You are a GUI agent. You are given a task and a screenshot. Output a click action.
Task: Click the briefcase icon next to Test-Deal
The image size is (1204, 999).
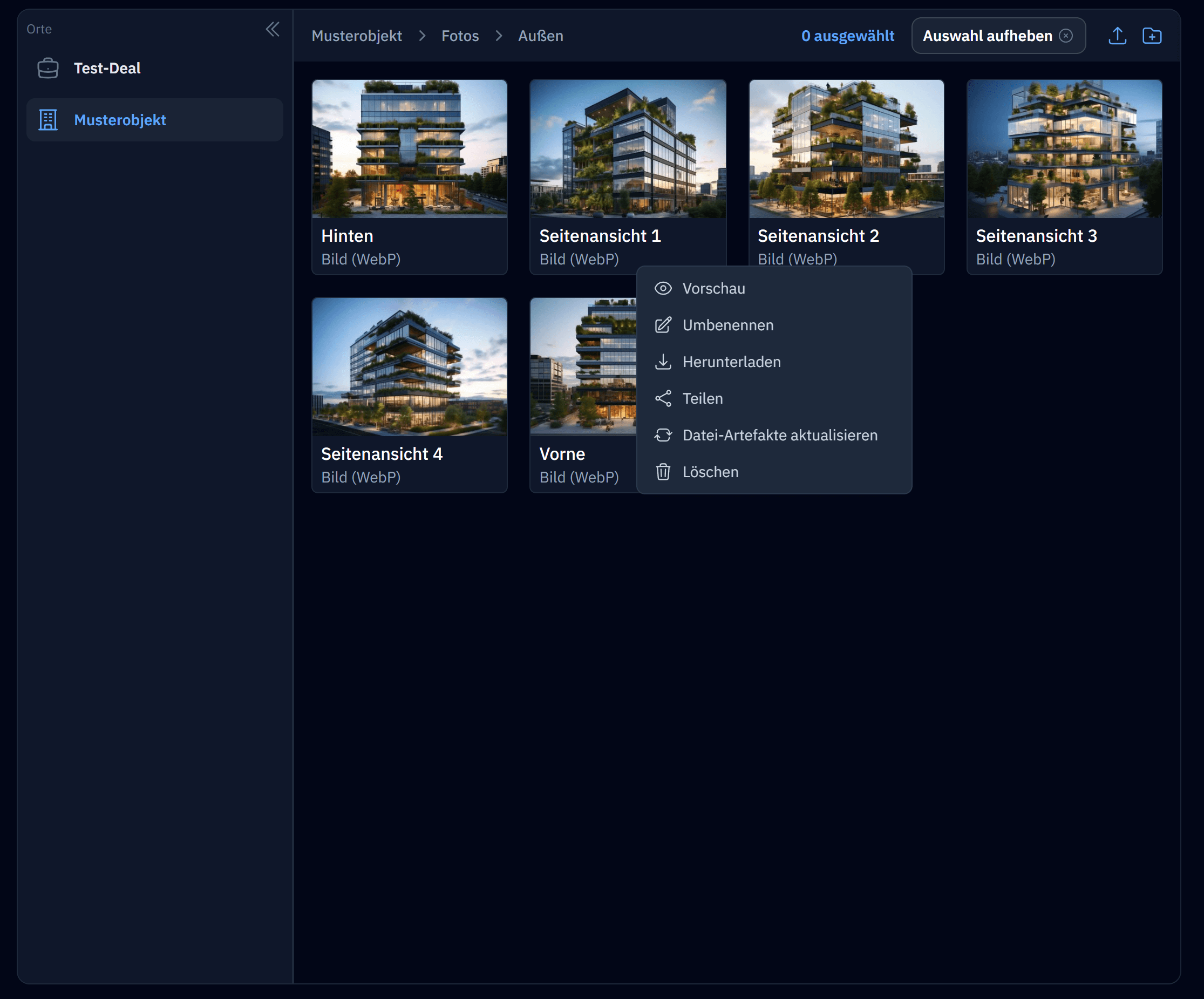47,68
